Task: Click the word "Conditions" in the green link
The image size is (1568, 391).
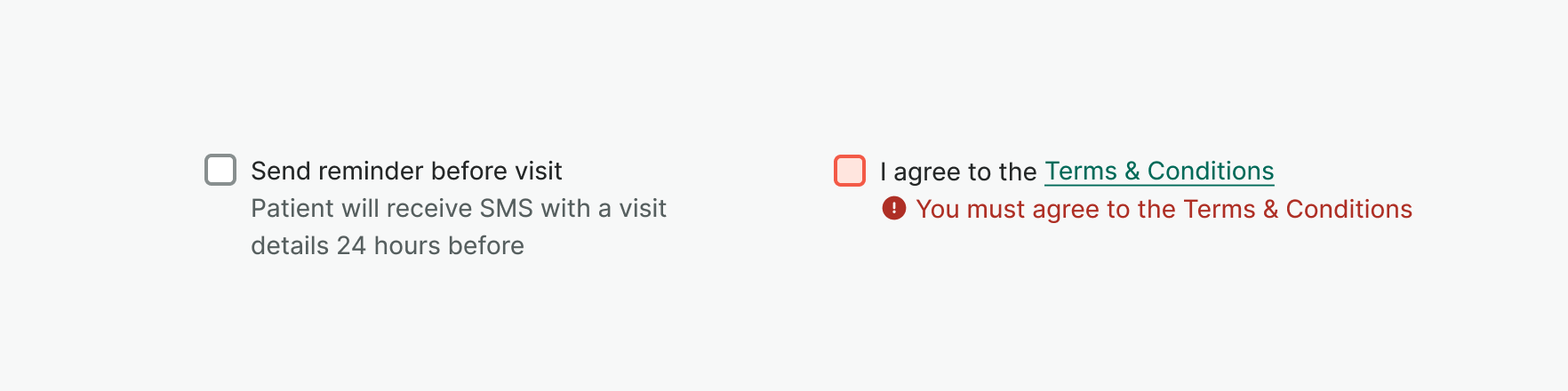Action: pos(1210,171)
